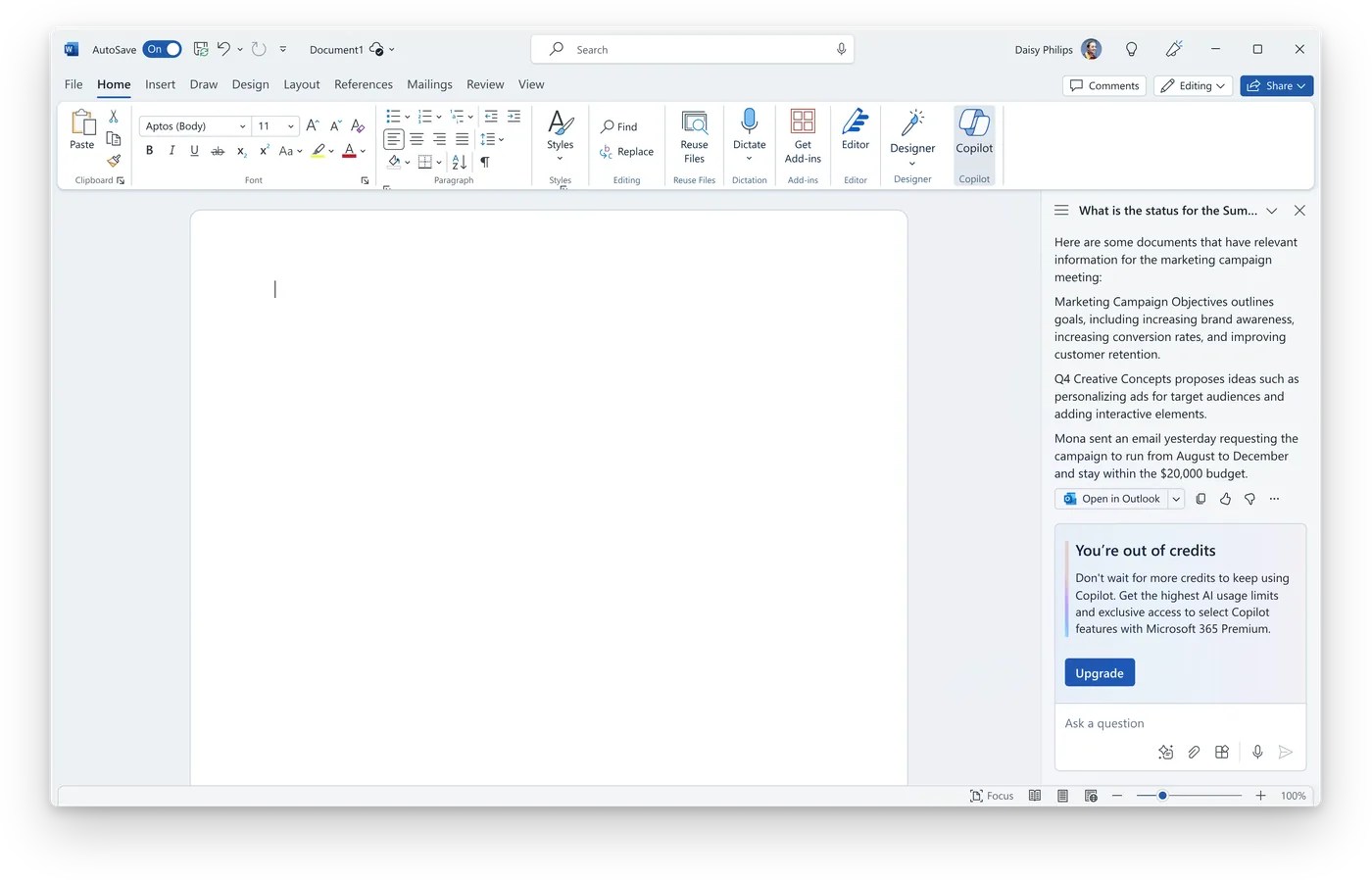Viewport: 1372px width, 880px height.
Task: Justify the paragraph text
Action: 462,139
